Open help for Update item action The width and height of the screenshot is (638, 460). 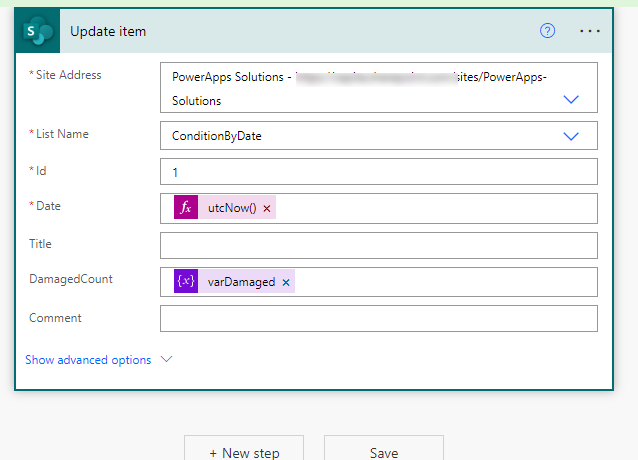(x=547, y=31)
